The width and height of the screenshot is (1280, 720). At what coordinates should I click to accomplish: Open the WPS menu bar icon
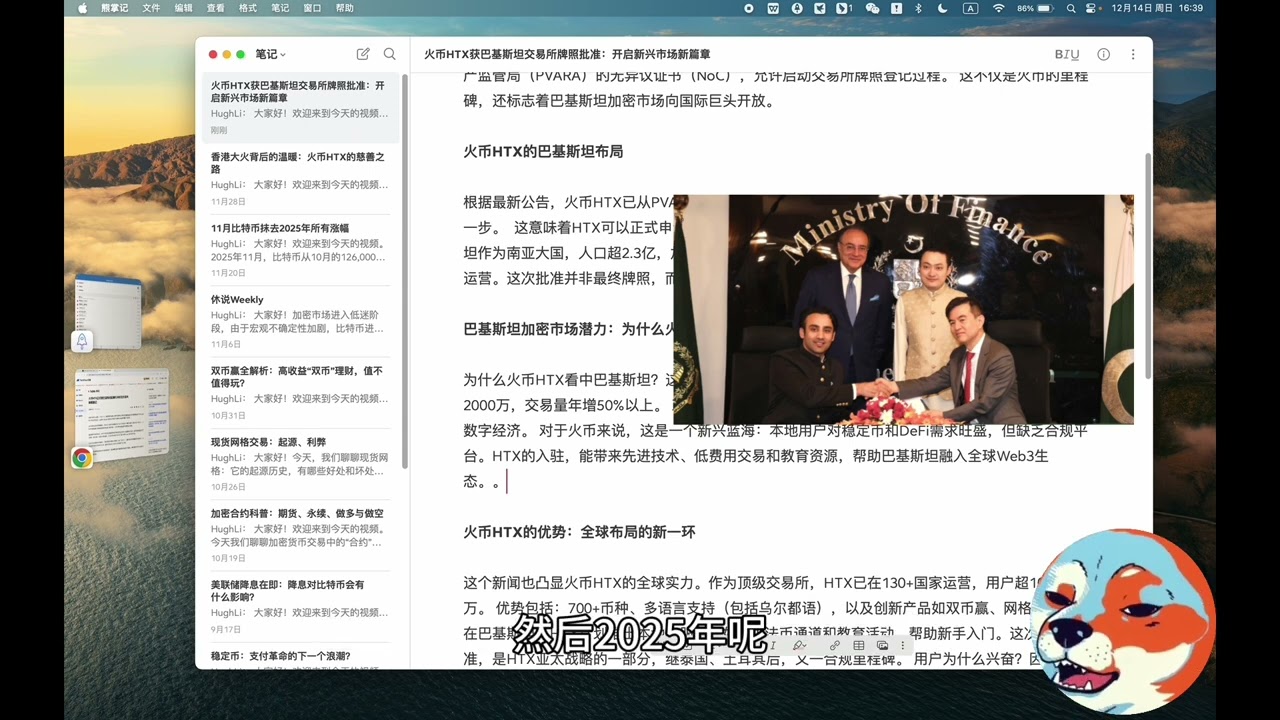coord(773,8)
